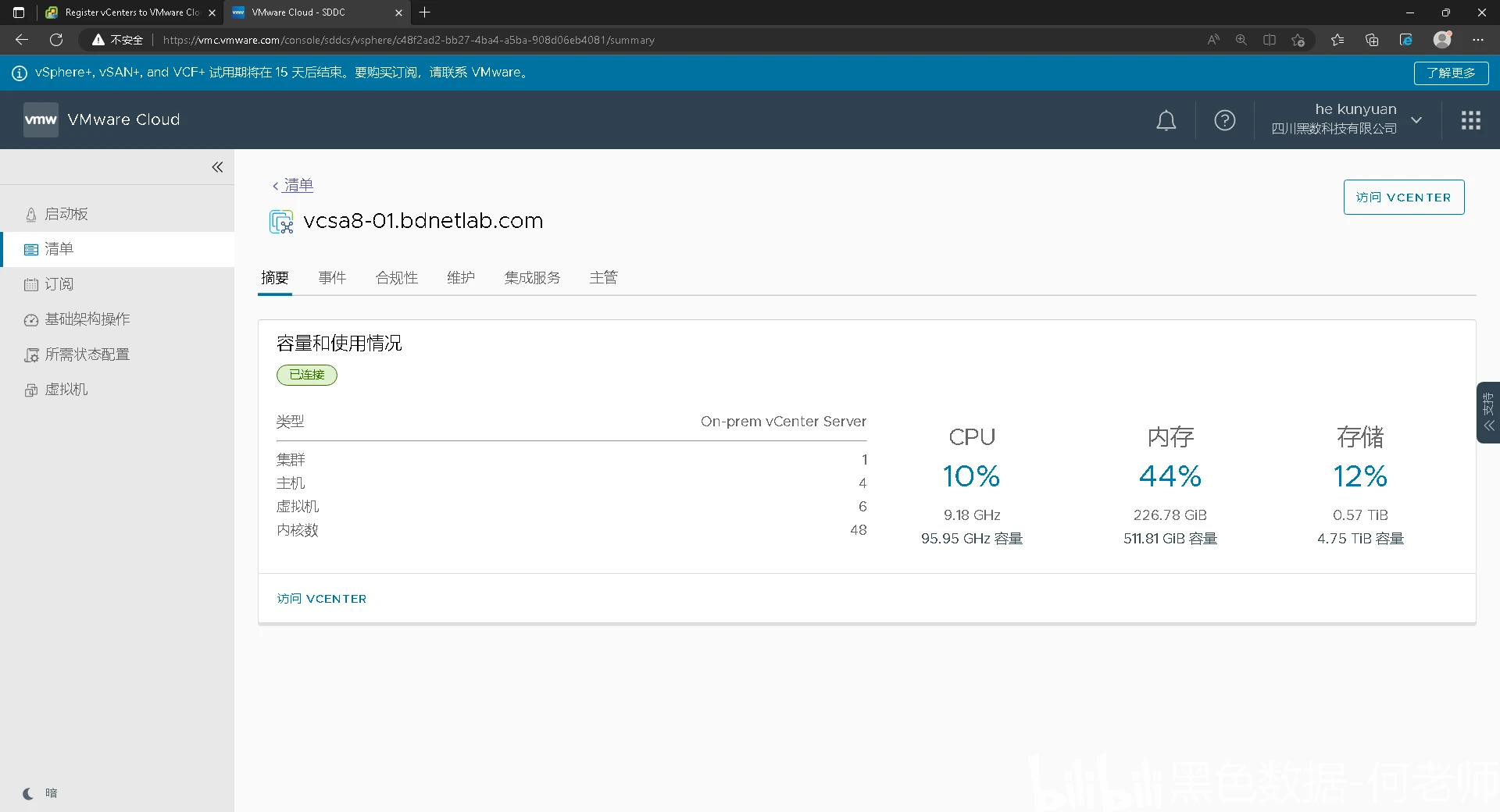Click On-prem vCenter Server type value
Viewport: 1500px width, 812px height.
[783, 422]
